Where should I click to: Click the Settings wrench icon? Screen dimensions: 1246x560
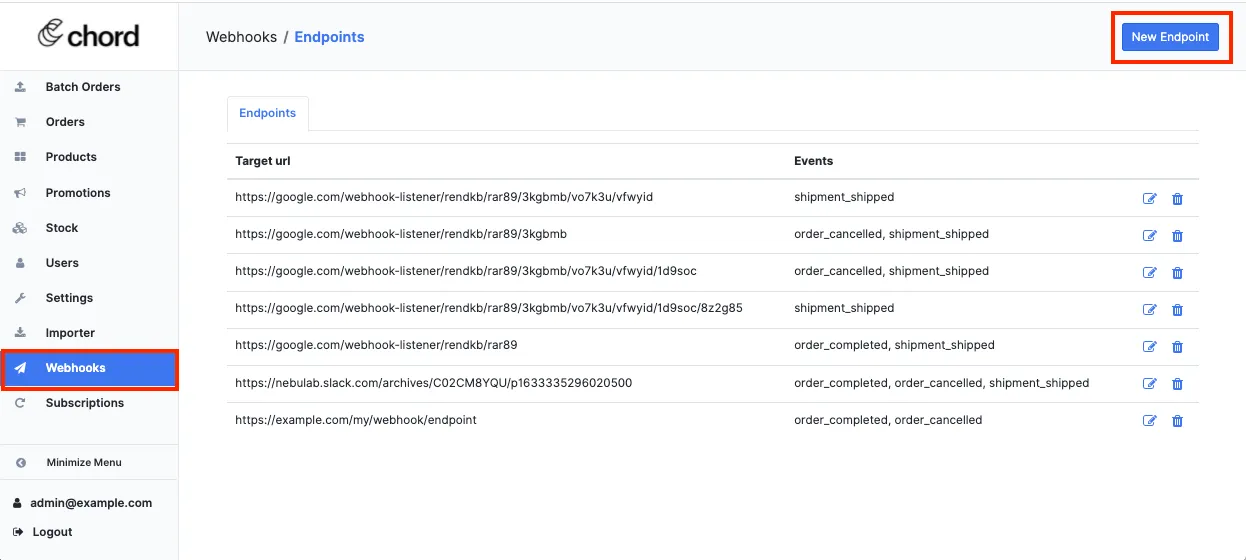point(20,298)
